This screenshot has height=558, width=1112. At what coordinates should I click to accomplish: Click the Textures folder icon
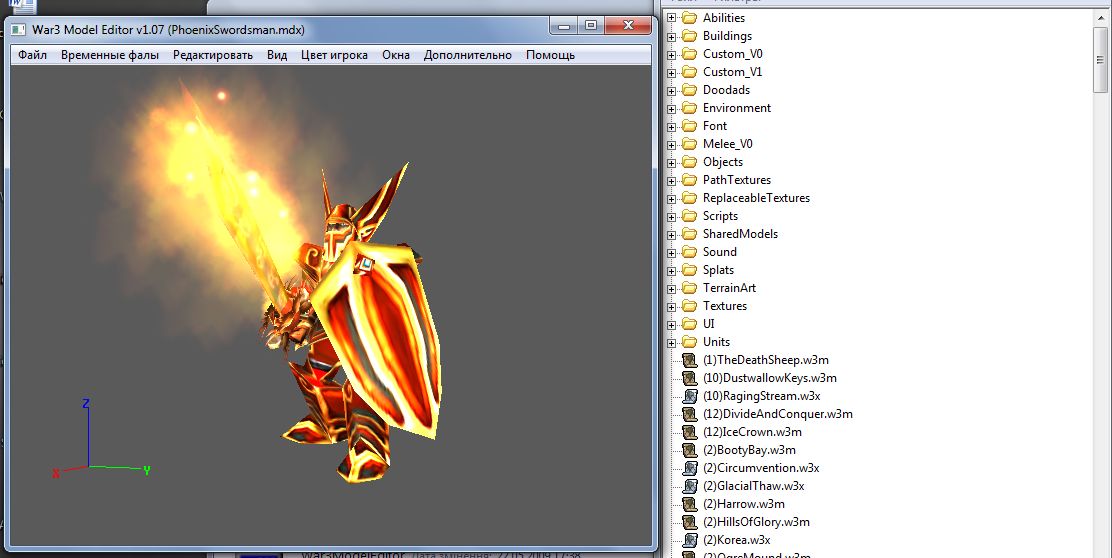[x=689, y=306]
